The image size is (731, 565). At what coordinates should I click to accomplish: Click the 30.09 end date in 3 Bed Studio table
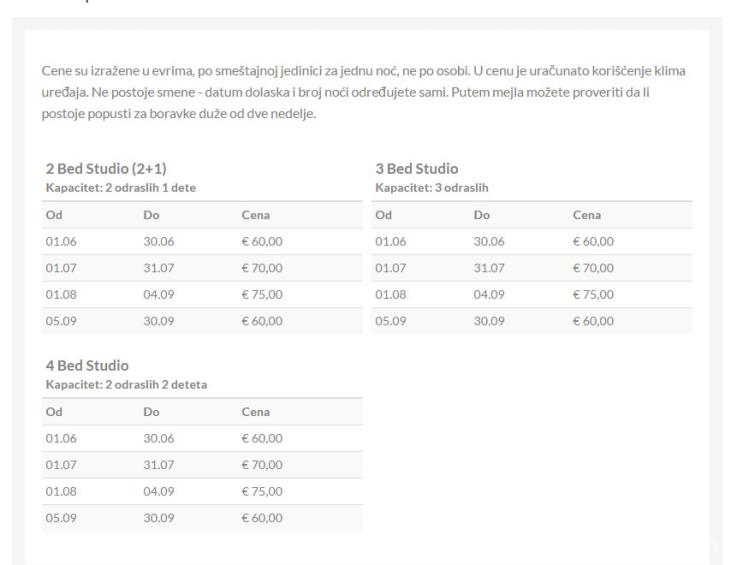[x=489, y=321]
